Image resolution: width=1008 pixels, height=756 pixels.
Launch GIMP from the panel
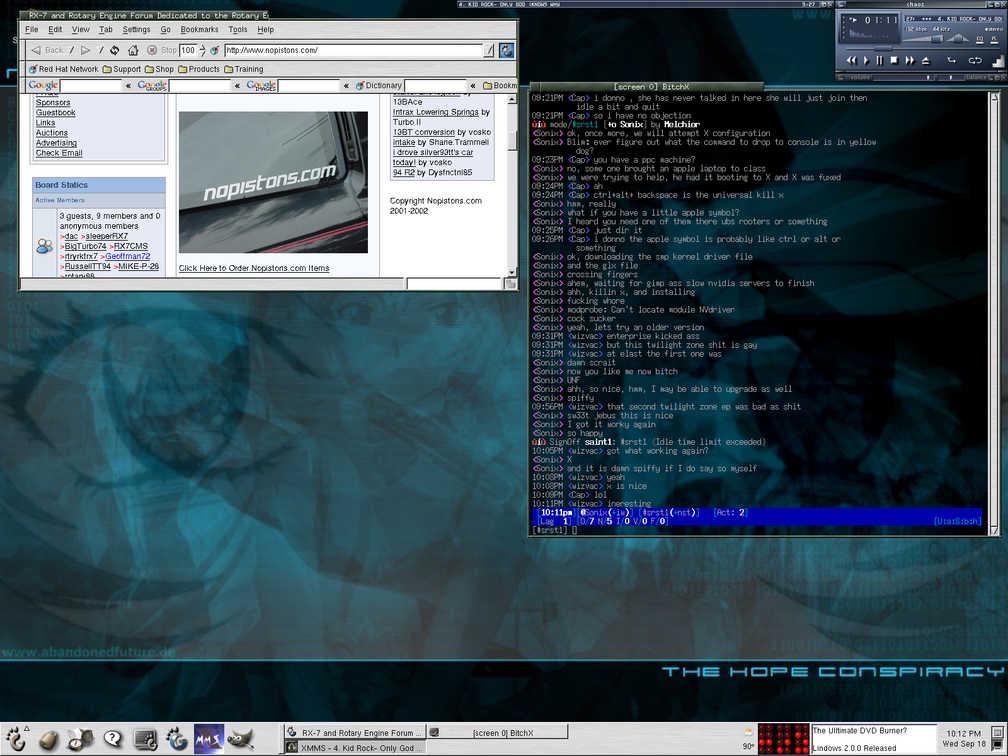(241, 739)
